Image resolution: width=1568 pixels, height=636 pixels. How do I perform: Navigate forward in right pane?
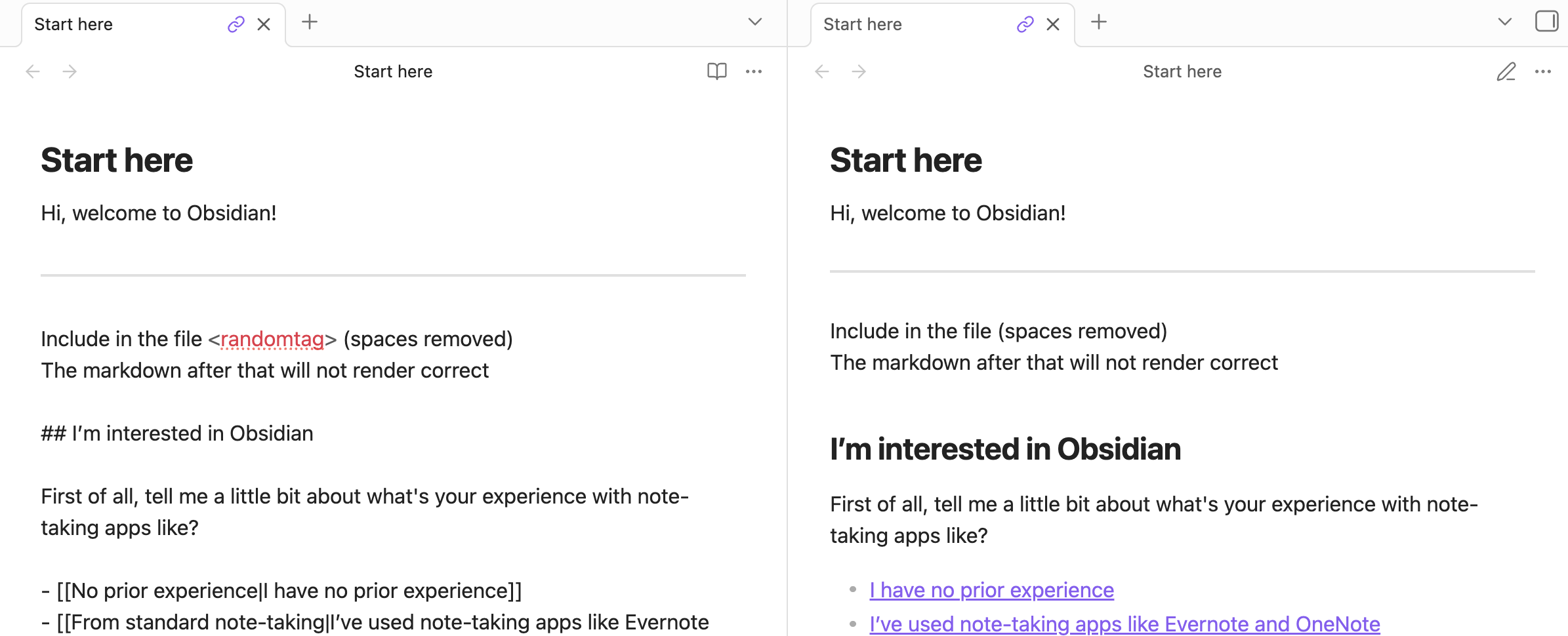pos(859,71)
